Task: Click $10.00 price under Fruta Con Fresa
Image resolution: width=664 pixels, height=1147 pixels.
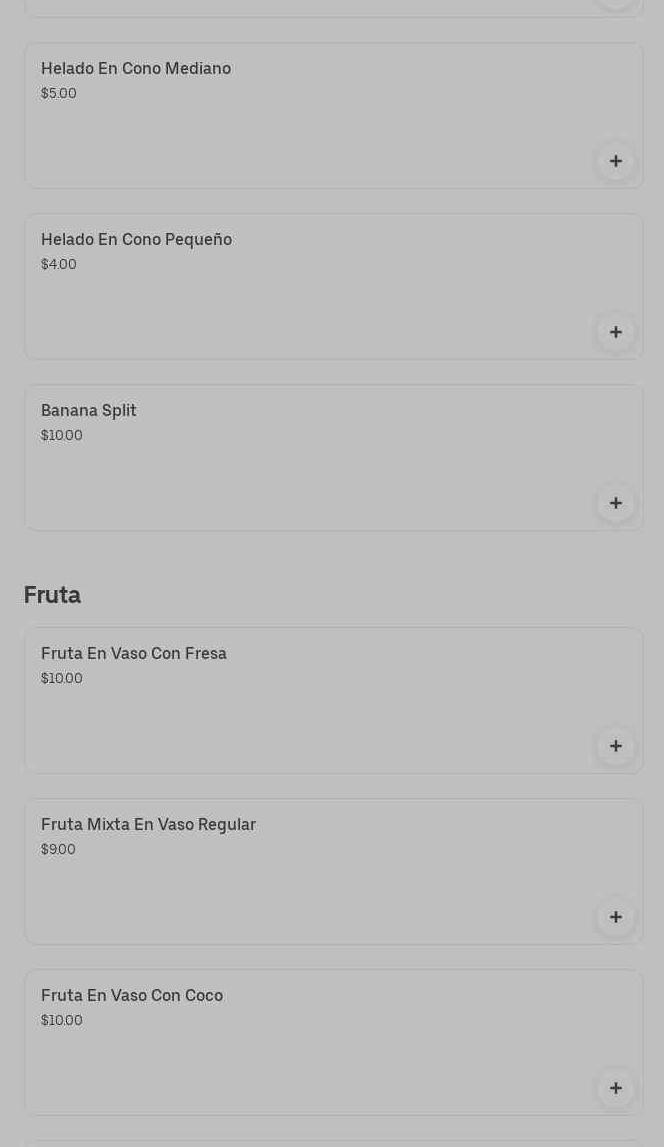Action: click(x=62, y=678)
